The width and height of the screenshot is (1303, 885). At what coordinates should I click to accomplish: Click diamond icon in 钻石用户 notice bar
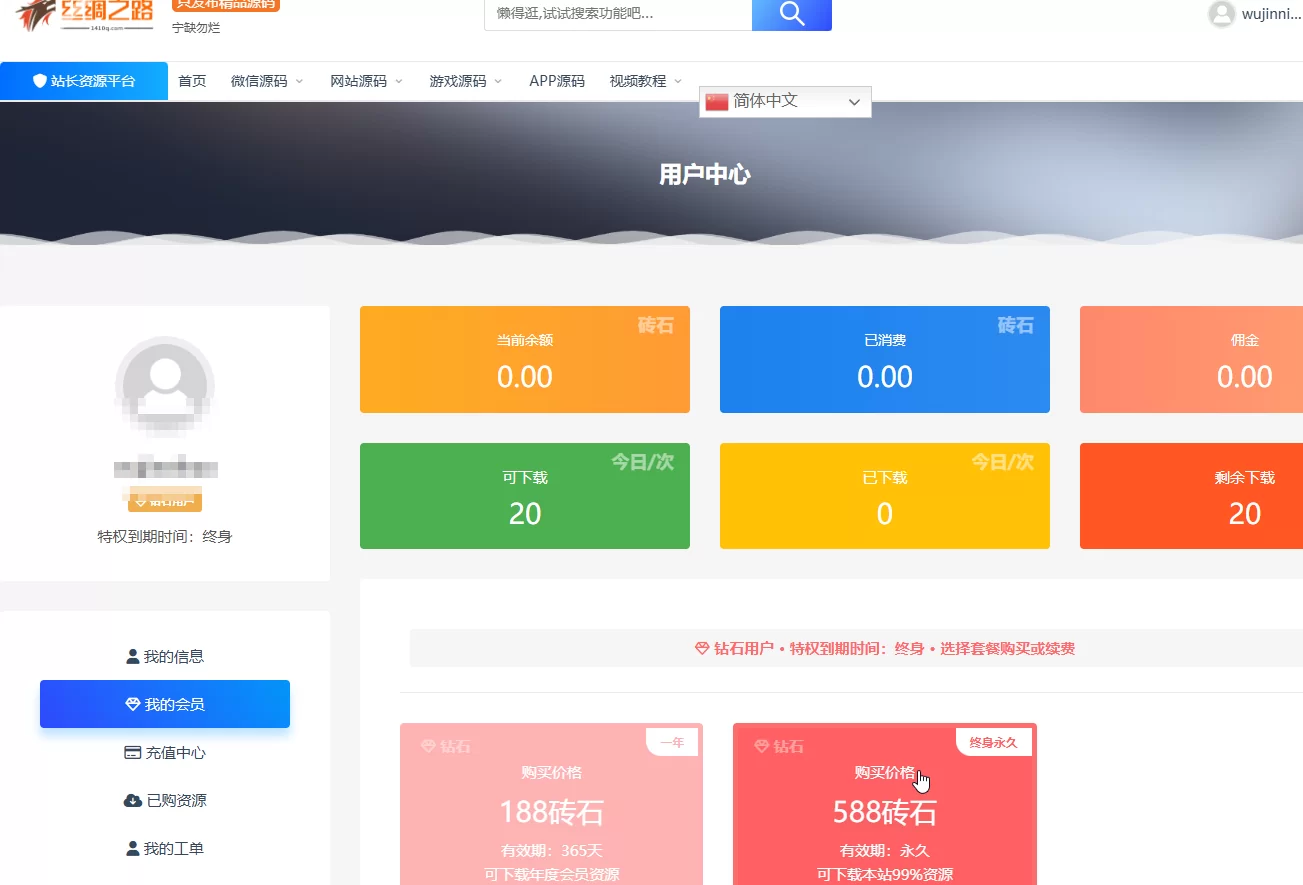tap(702, 649)
